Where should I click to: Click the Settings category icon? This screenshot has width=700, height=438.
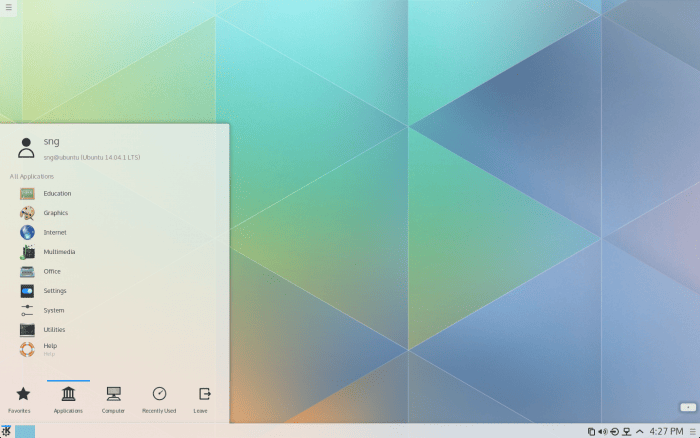(27, 291)
